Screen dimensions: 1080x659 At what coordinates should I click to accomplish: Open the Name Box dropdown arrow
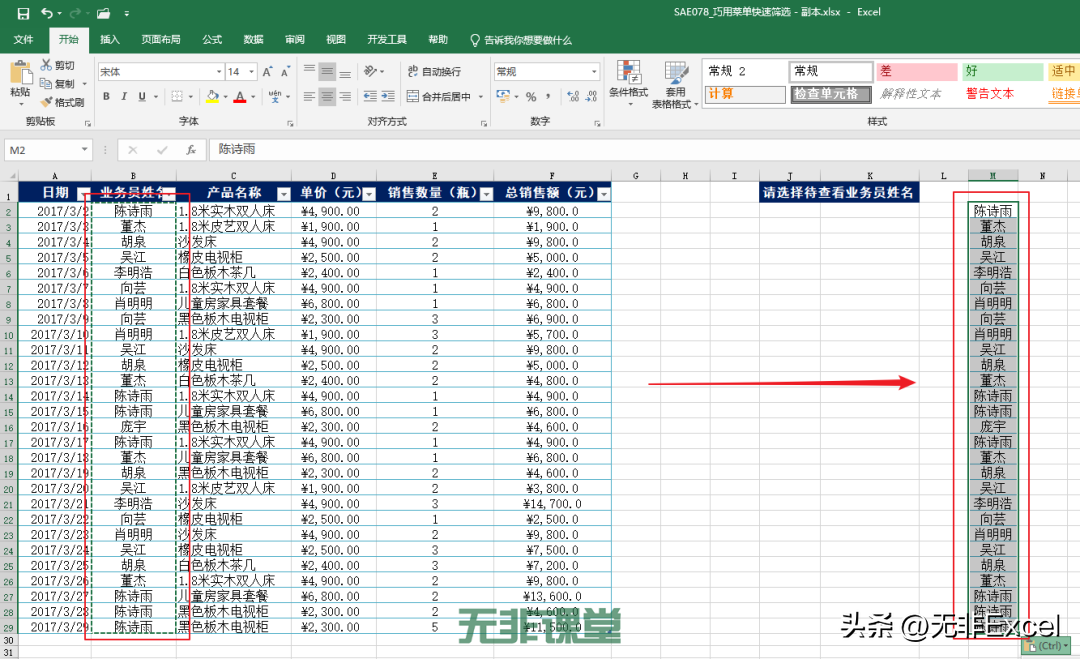click(x=84, y=149)
